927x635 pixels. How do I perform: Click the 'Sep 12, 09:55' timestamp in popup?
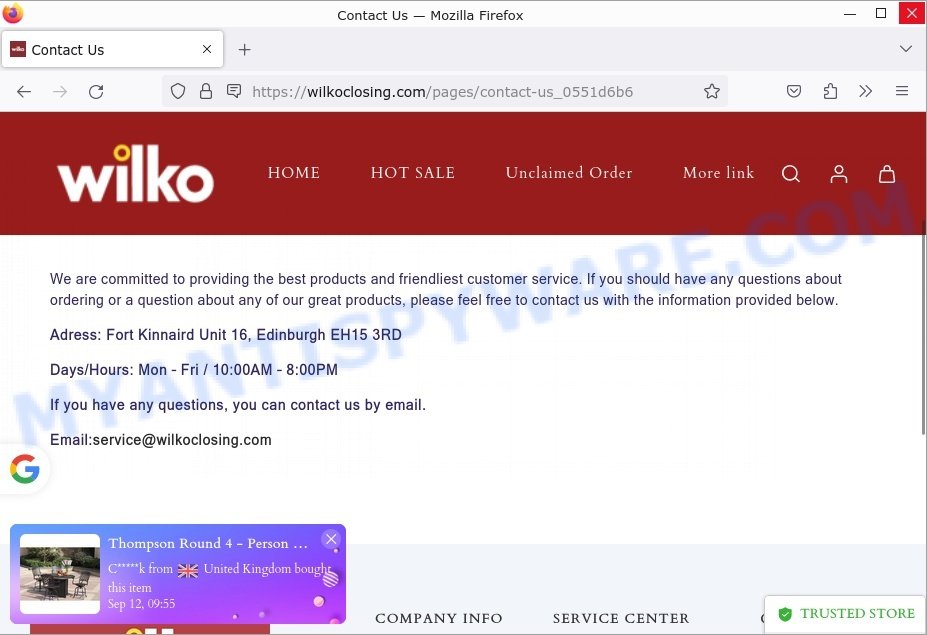point(141,604)
